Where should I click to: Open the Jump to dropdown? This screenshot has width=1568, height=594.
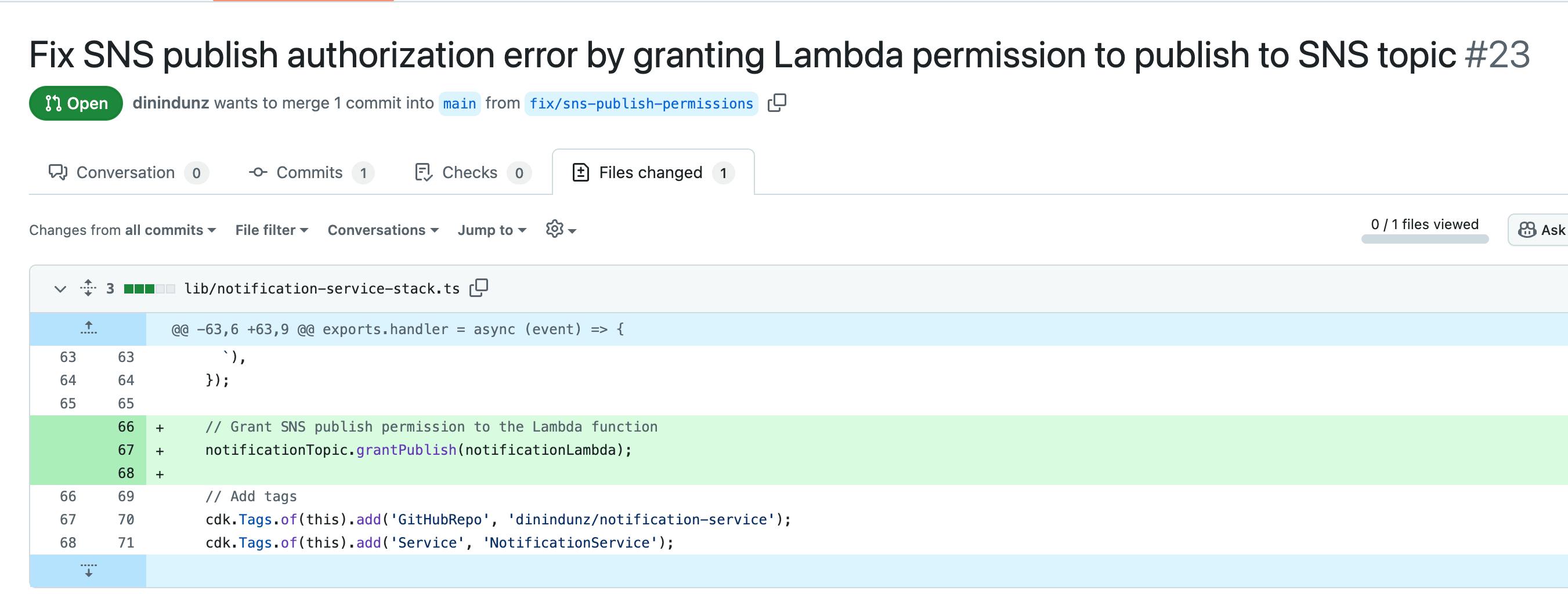[491, 230]
